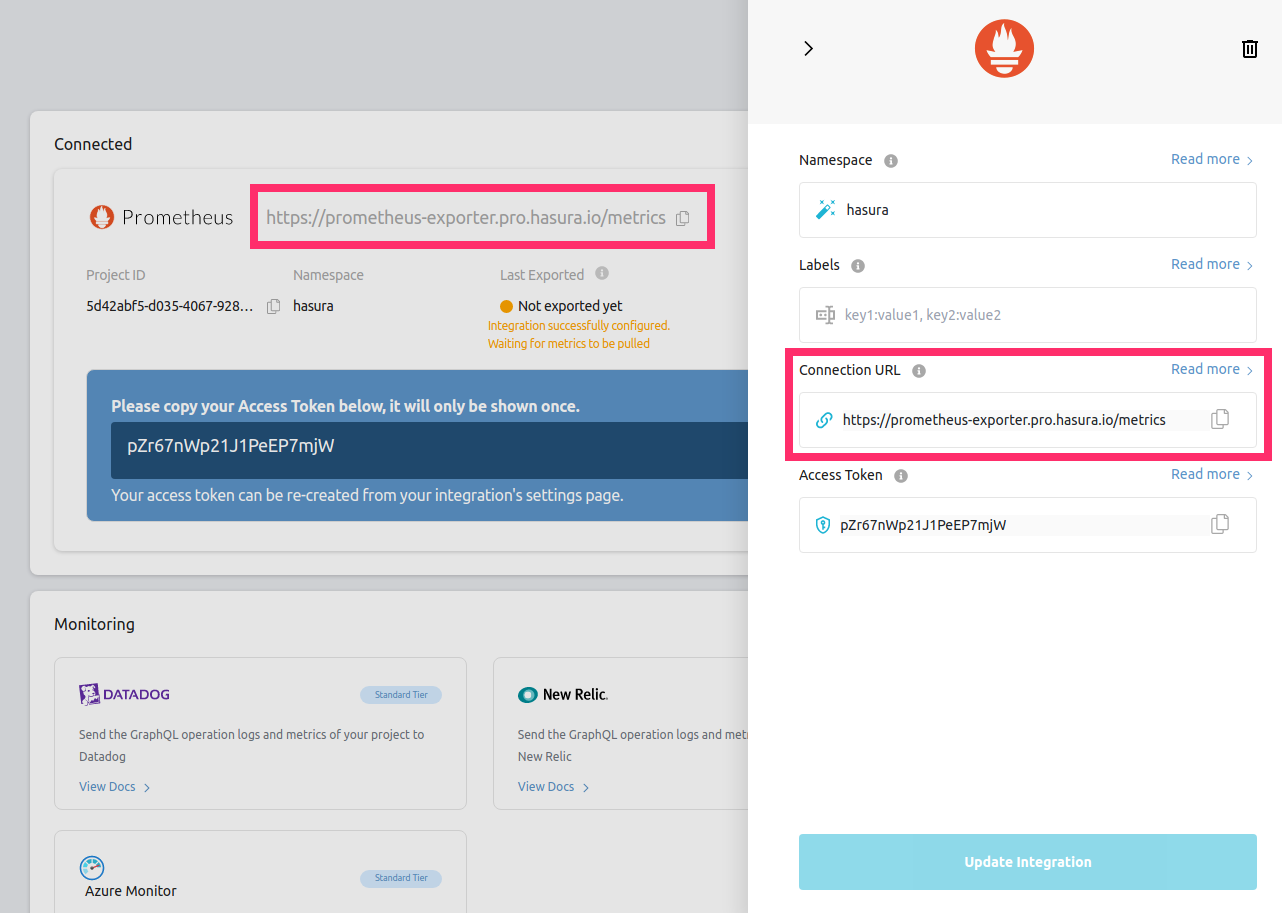Open View Docs under Datadog
Screen dimensions: 1282x913
coord(114,787)
